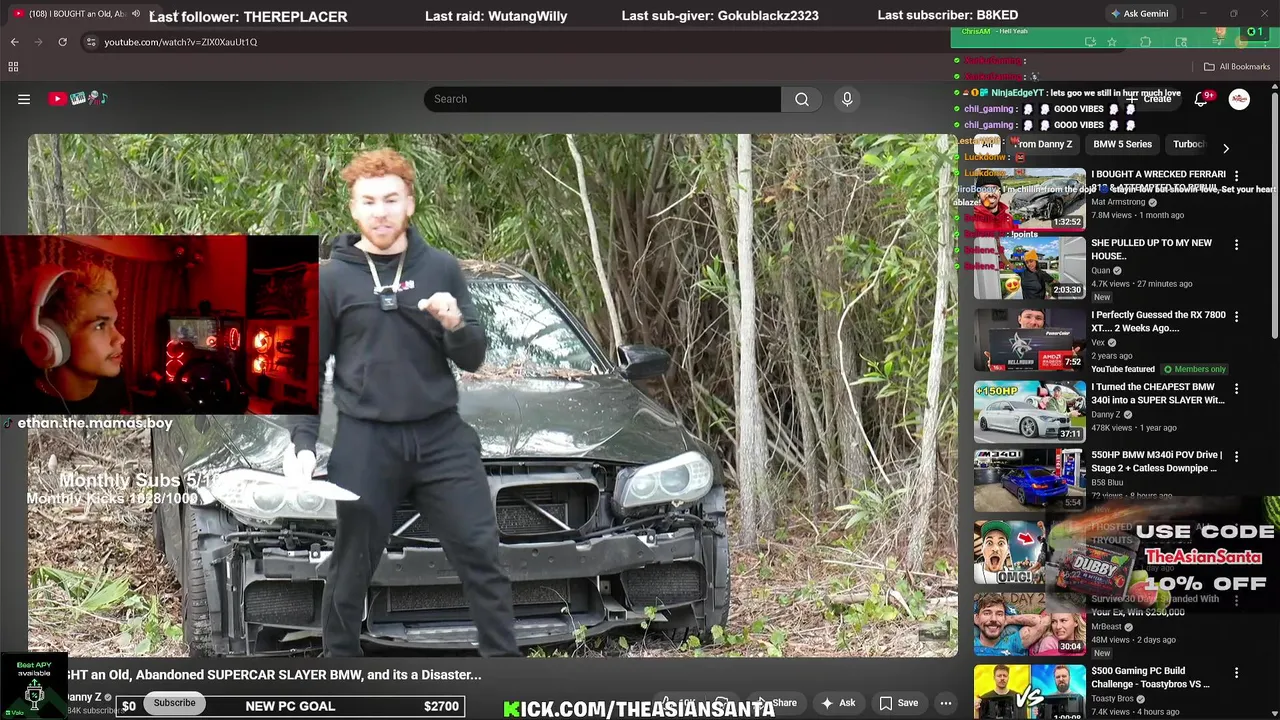Share the video

[x=777, y=703]
